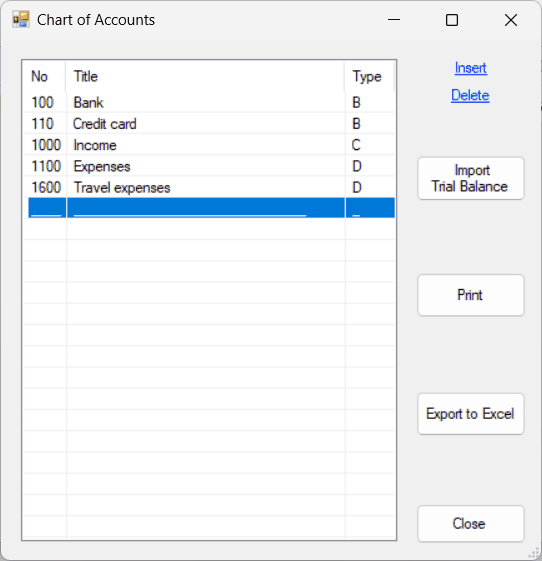Export accounts to Excel
Viewport: 542px width, 561px height.
pos(470,414)
